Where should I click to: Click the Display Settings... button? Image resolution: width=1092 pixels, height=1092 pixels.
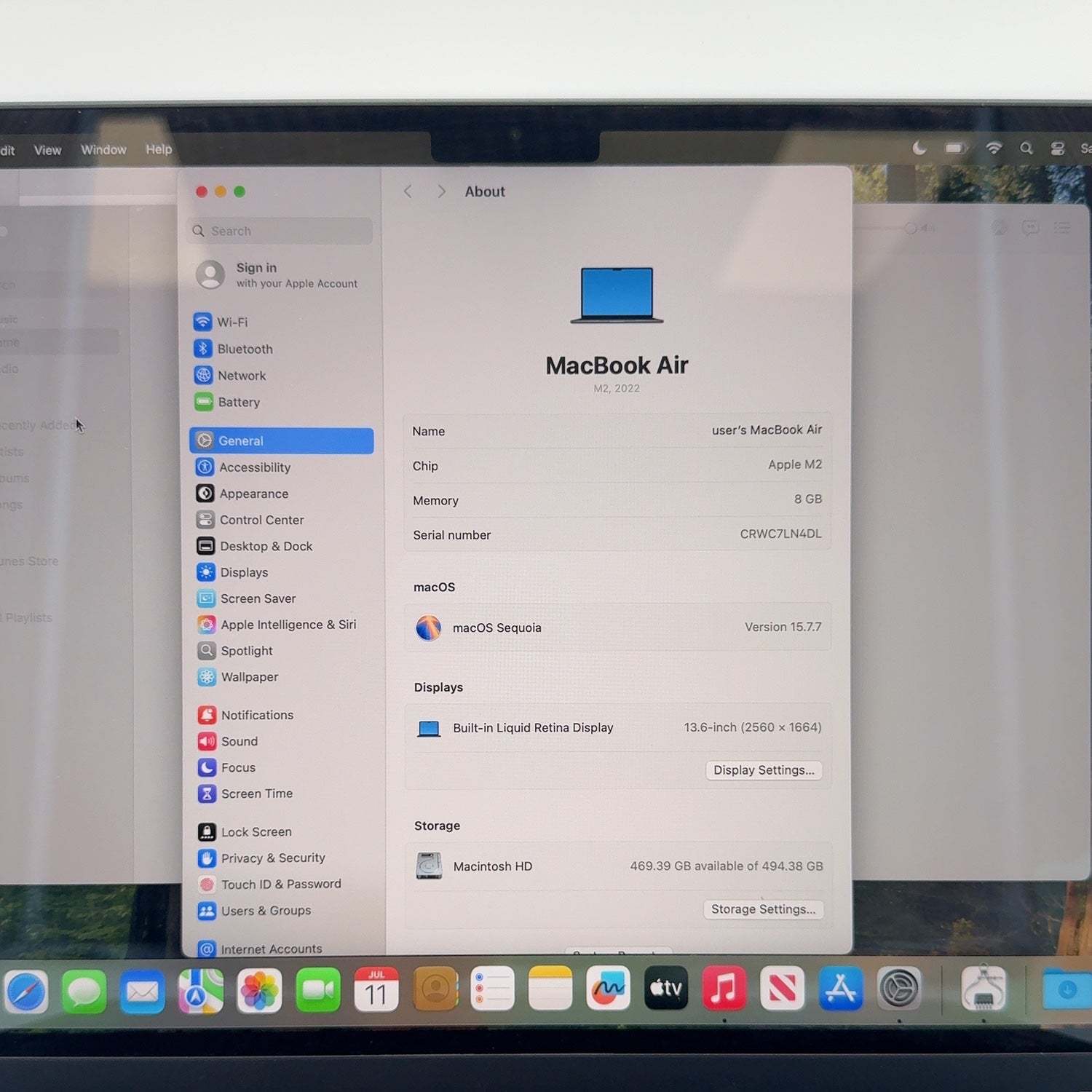[x=764, y=770]
